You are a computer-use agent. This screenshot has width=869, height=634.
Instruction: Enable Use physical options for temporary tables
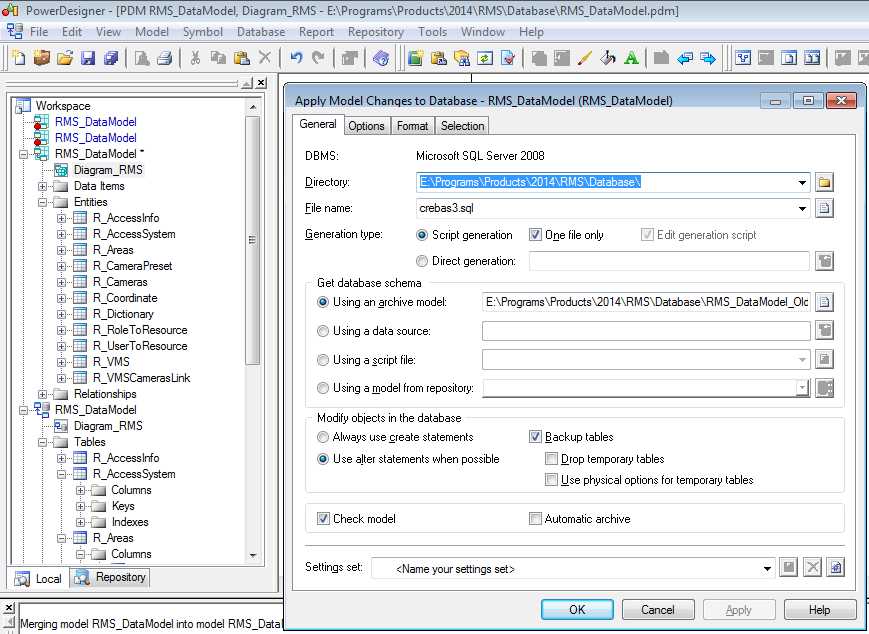[x=551, y=480]
